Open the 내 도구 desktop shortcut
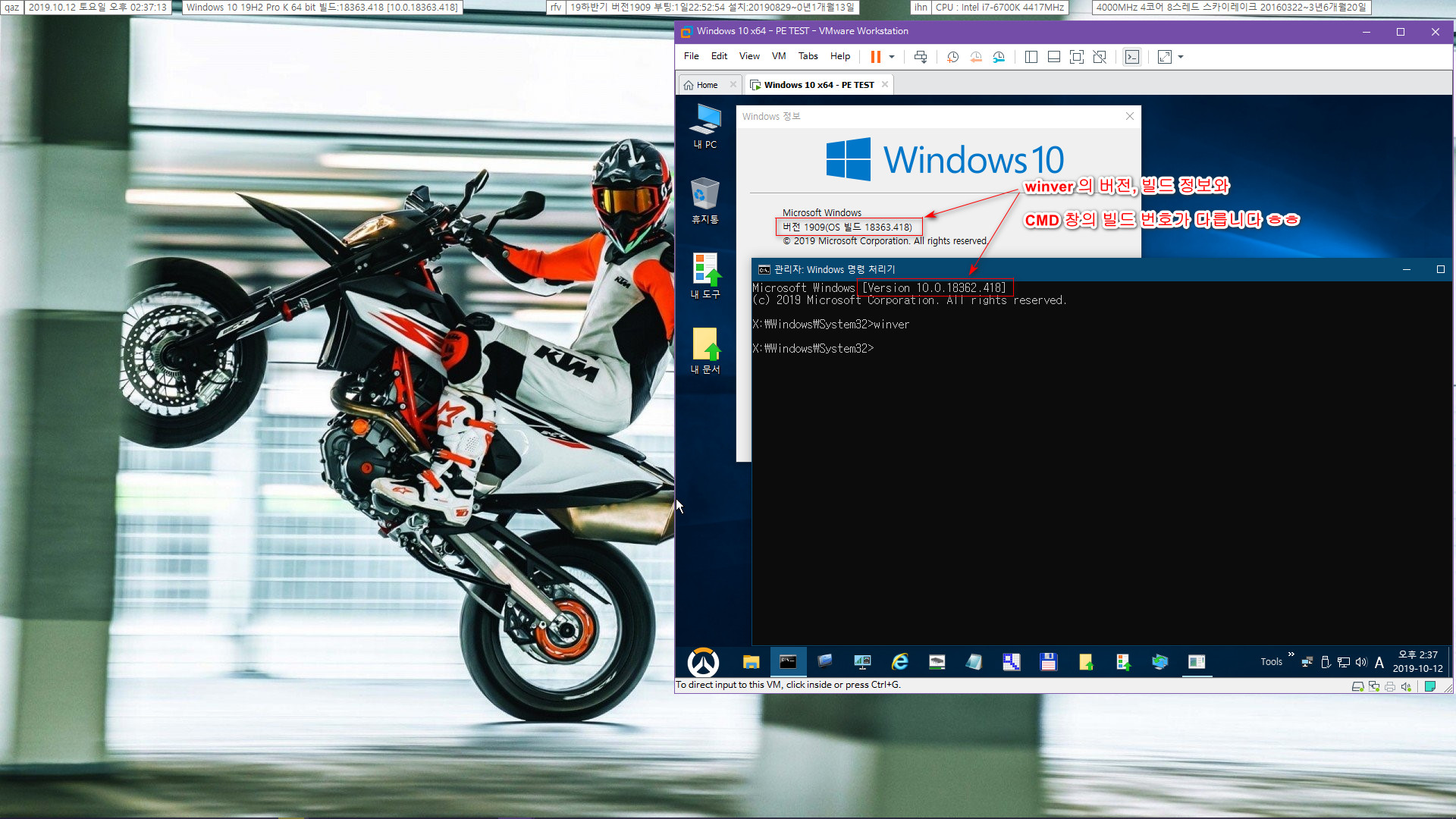The width and height of the screenshot is (1456, 819). click(x=705, y=276)
